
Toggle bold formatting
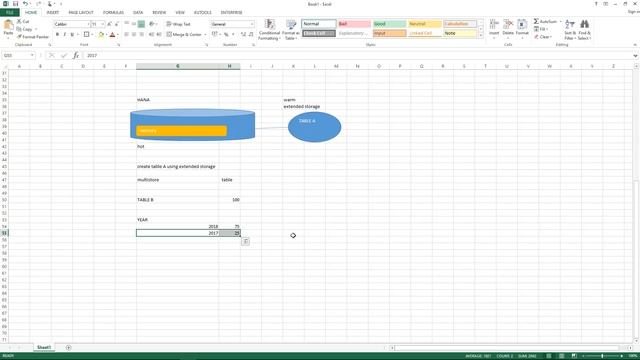(57, 34)
